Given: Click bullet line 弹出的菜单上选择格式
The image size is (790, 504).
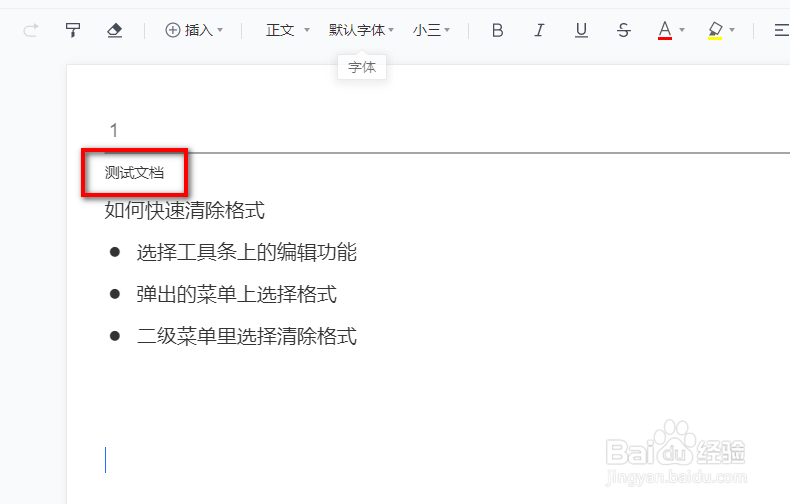Looking at the screenshot, I should point(237,294).
